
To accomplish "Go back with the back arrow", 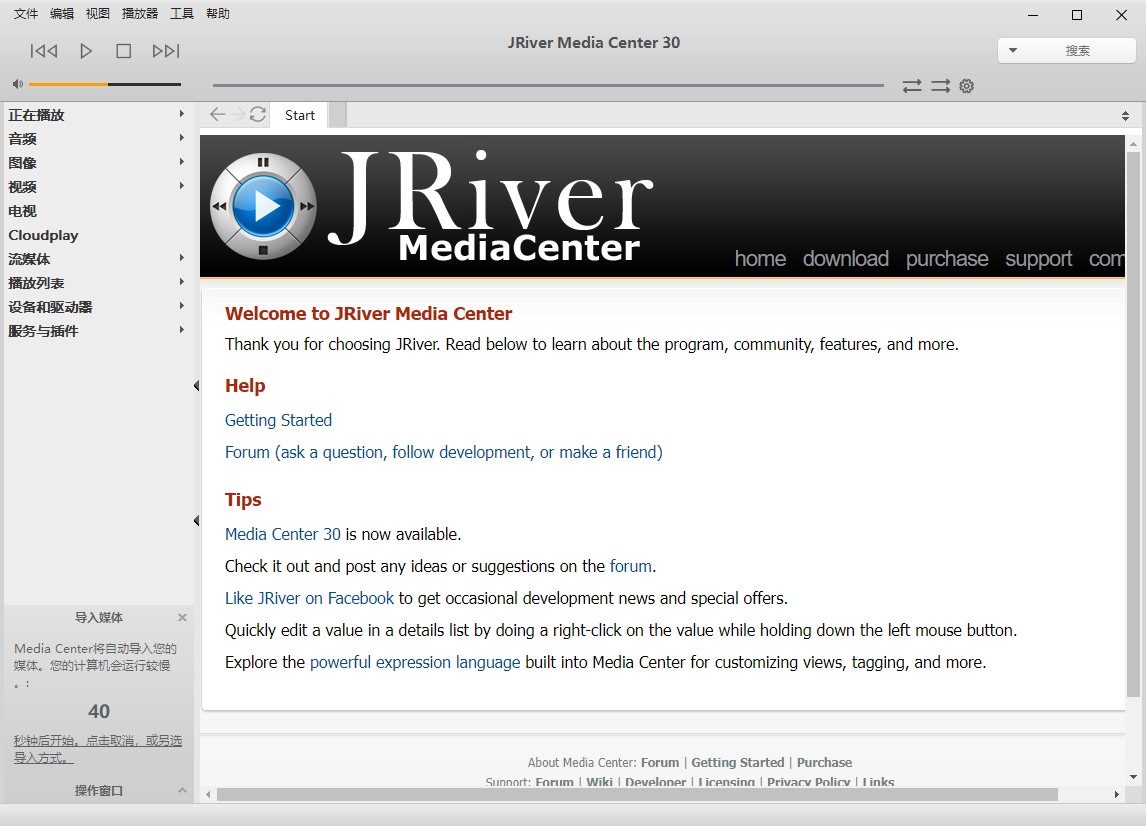I will pyautogui.click(x=217, y=115).
